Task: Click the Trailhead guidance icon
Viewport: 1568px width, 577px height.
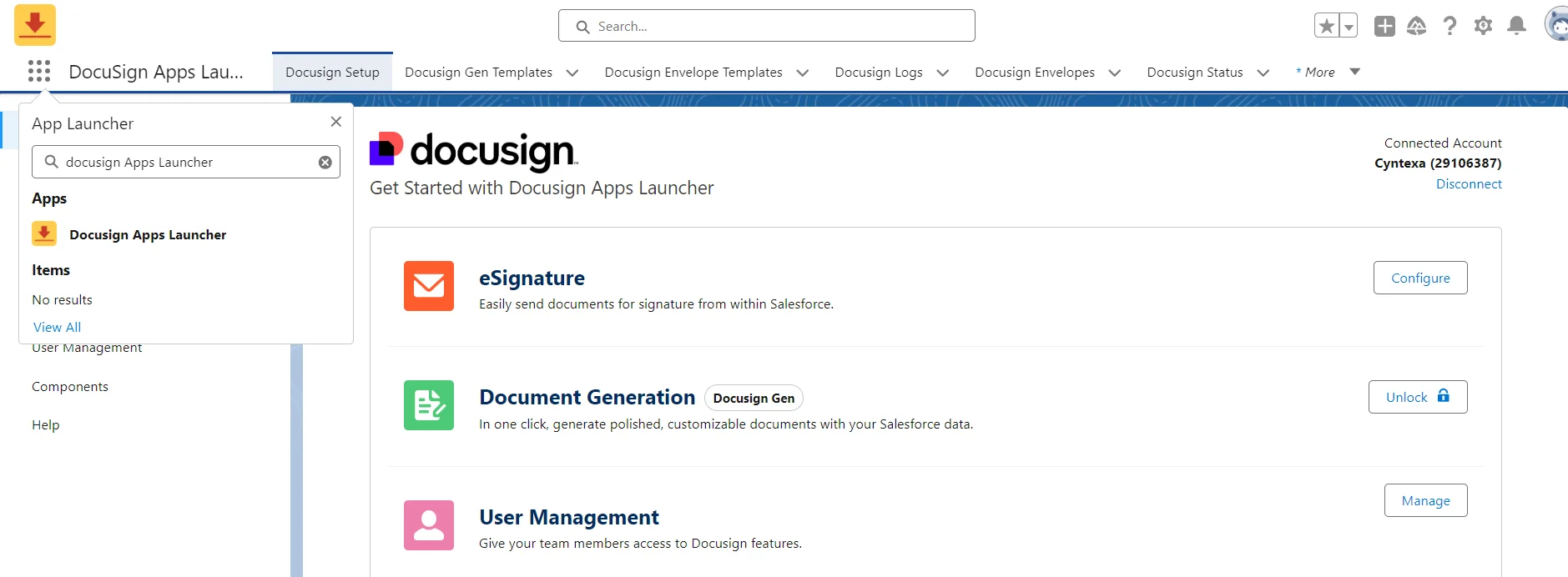Action: click(1417, 26)
